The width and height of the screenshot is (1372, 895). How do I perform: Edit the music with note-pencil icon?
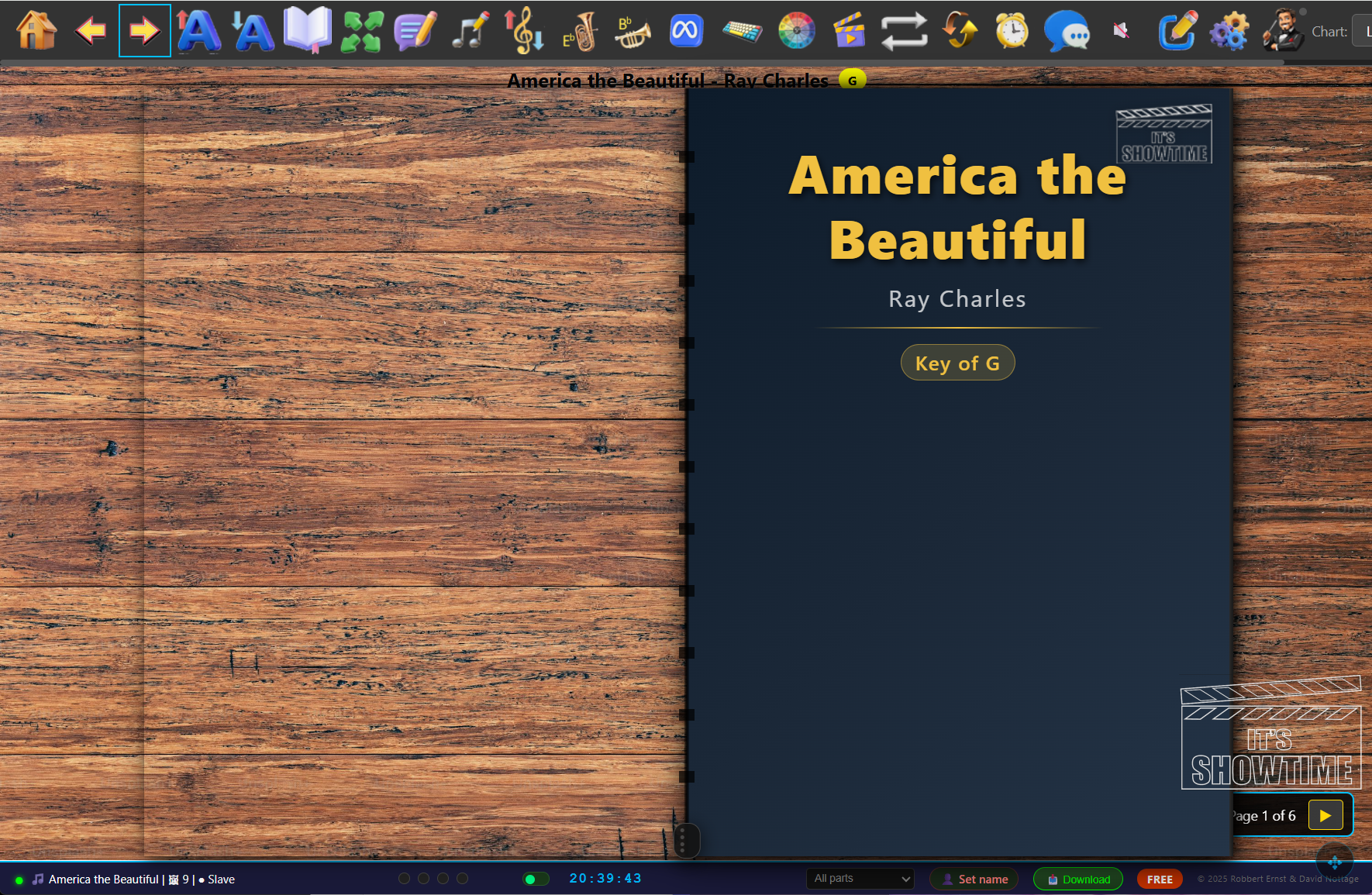(470, 31)
